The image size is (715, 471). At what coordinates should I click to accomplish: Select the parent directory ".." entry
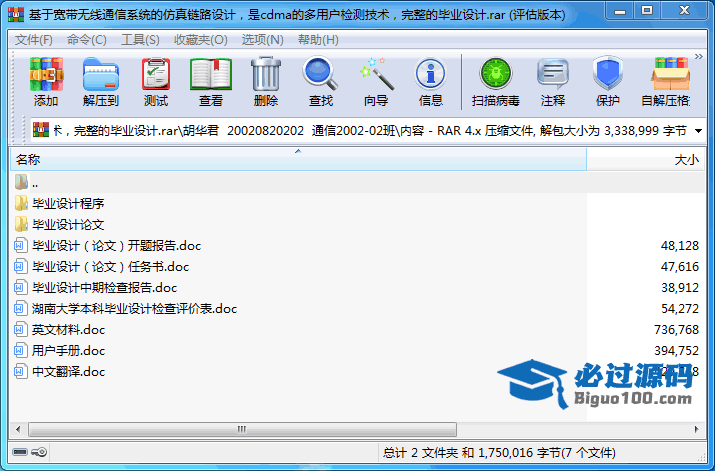tap(34, 182)
